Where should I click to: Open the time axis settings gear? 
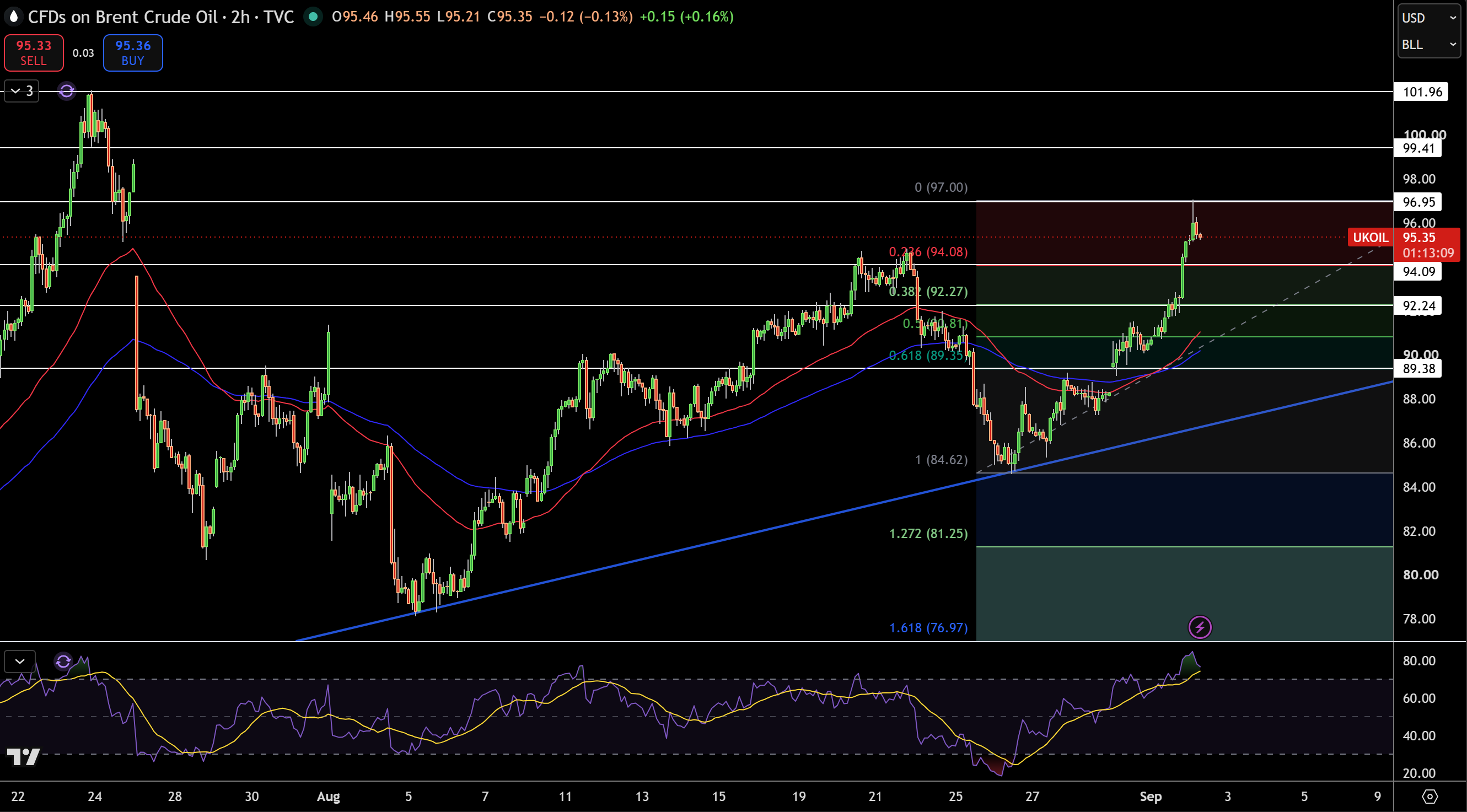point(1430,796)
